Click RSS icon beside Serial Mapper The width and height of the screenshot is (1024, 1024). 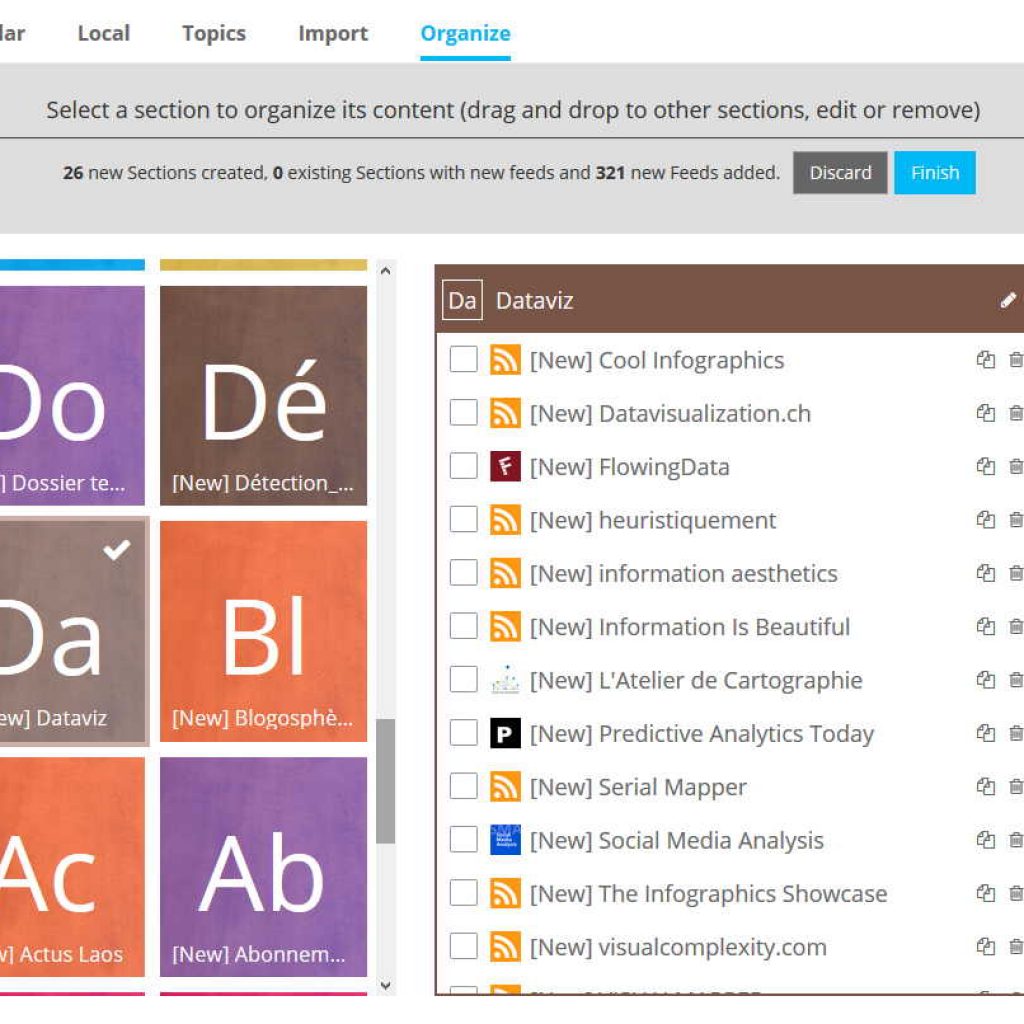click(505, 787)
